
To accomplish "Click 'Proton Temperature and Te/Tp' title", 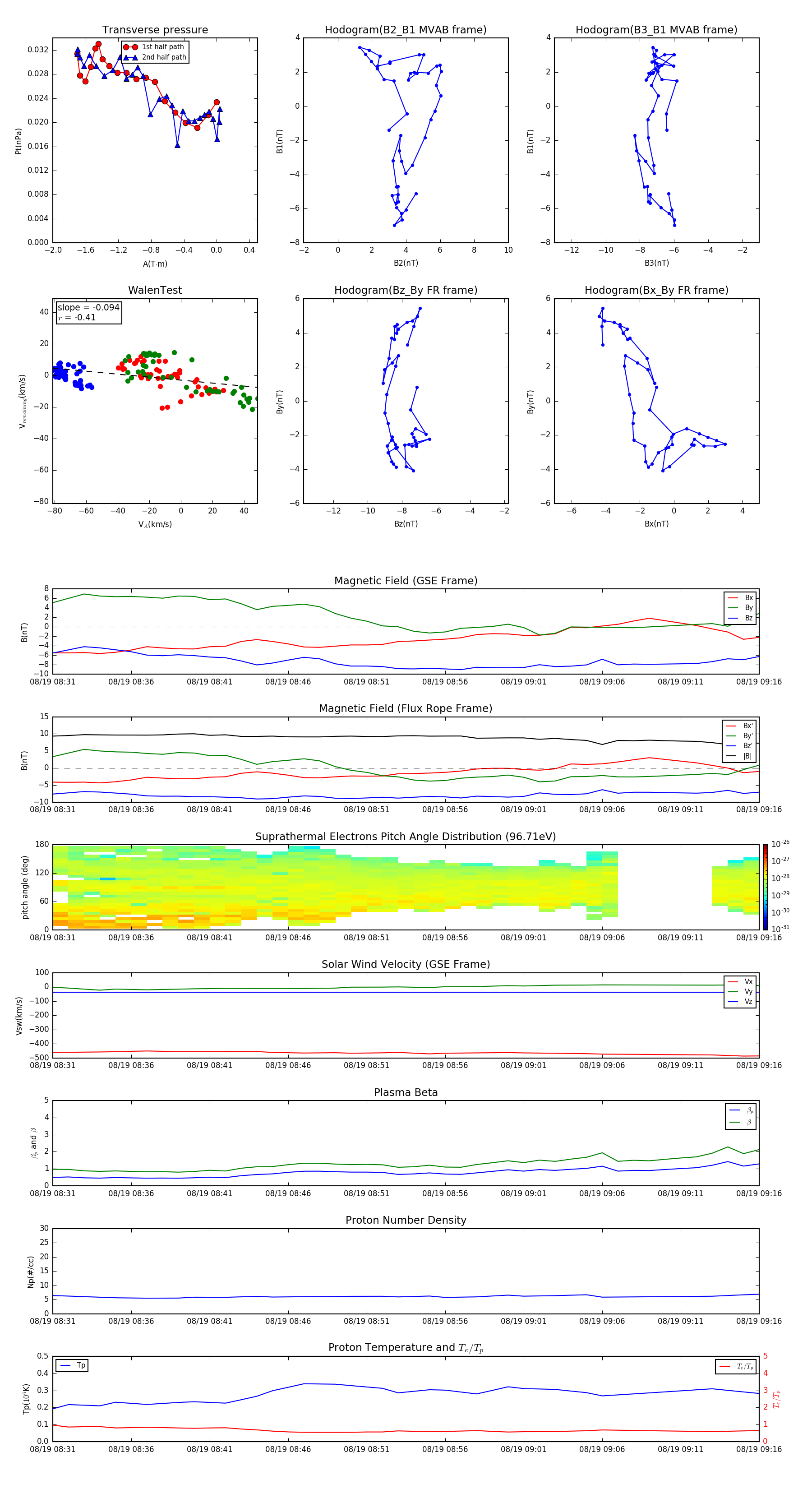I will (x=406, y=1348).
